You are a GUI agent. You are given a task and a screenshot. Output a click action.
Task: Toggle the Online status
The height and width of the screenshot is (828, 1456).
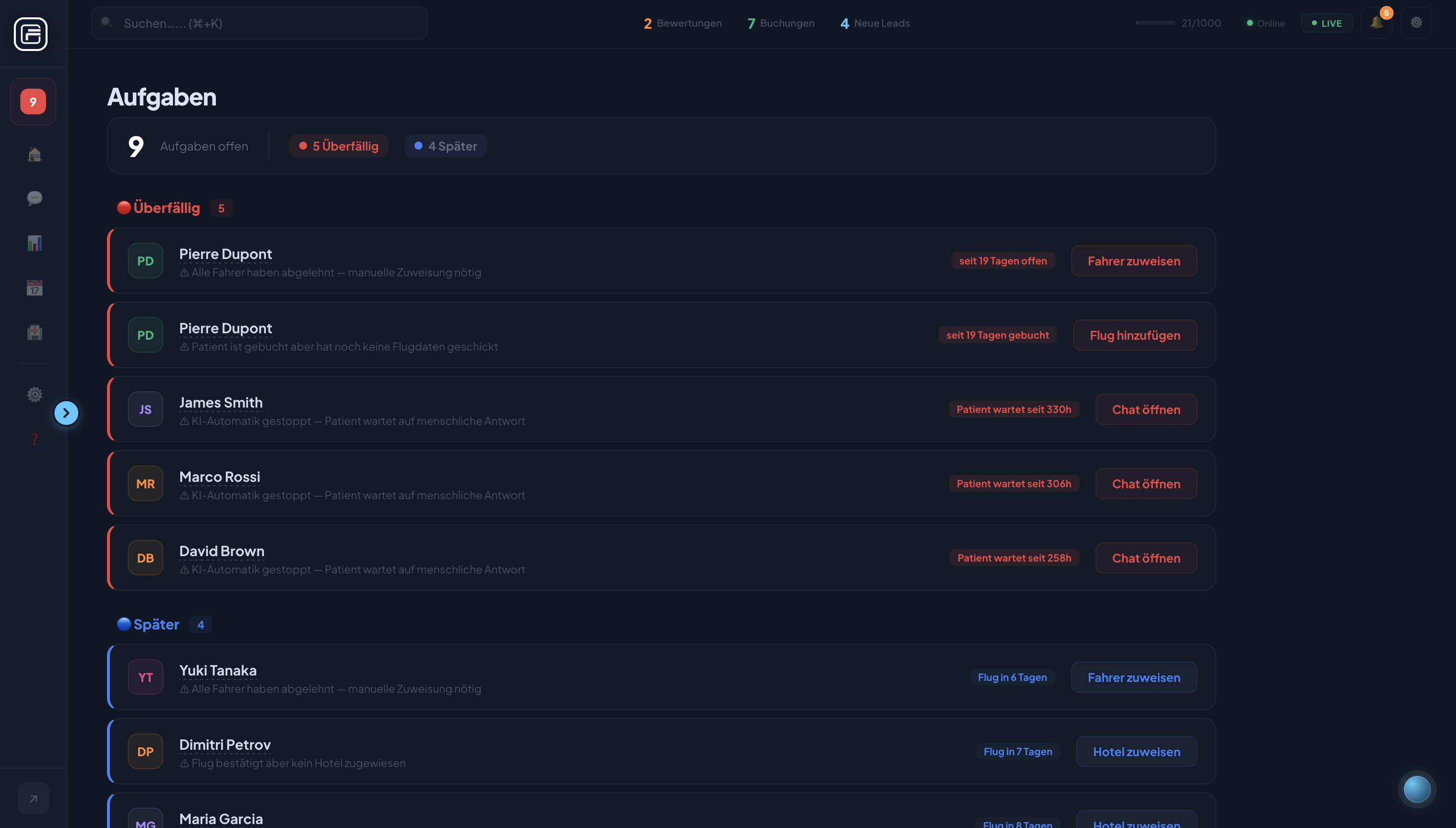[1265, 23]
